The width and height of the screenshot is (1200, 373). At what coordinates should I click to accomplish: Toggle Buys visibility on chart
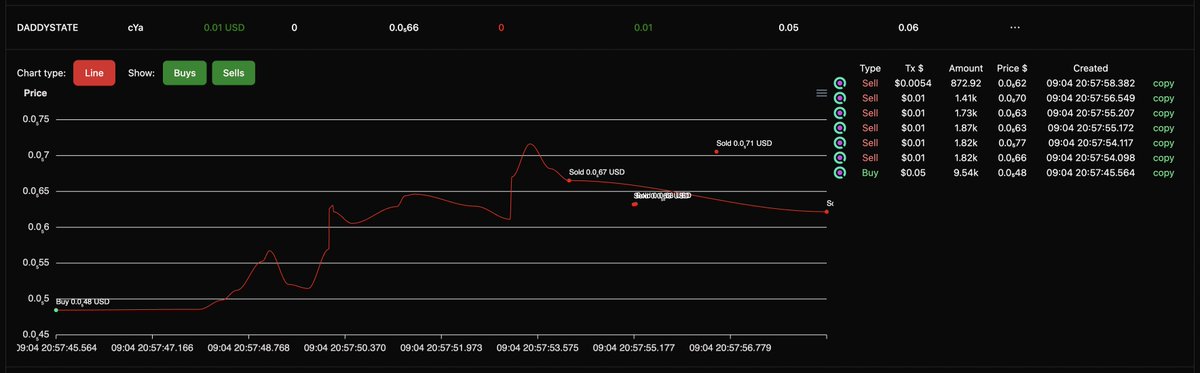click(x=185, y=72)
